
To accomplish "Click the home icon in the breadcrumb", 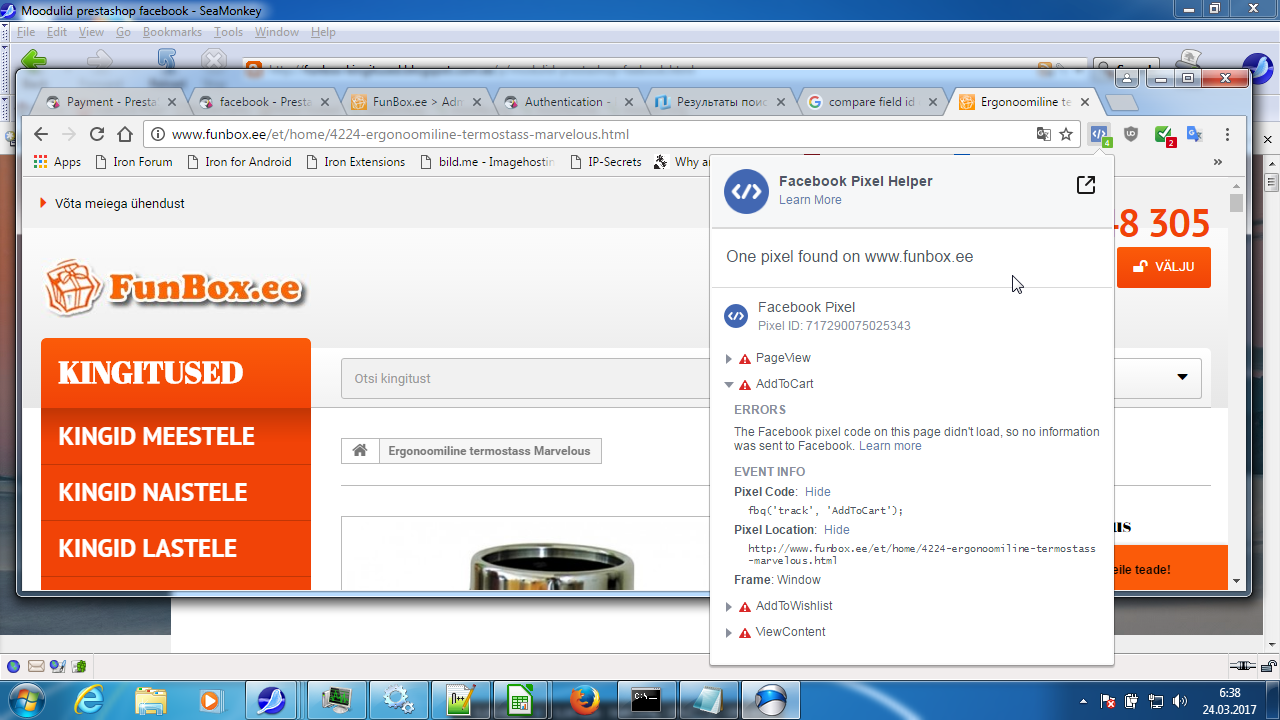I will tap(360, 451).
